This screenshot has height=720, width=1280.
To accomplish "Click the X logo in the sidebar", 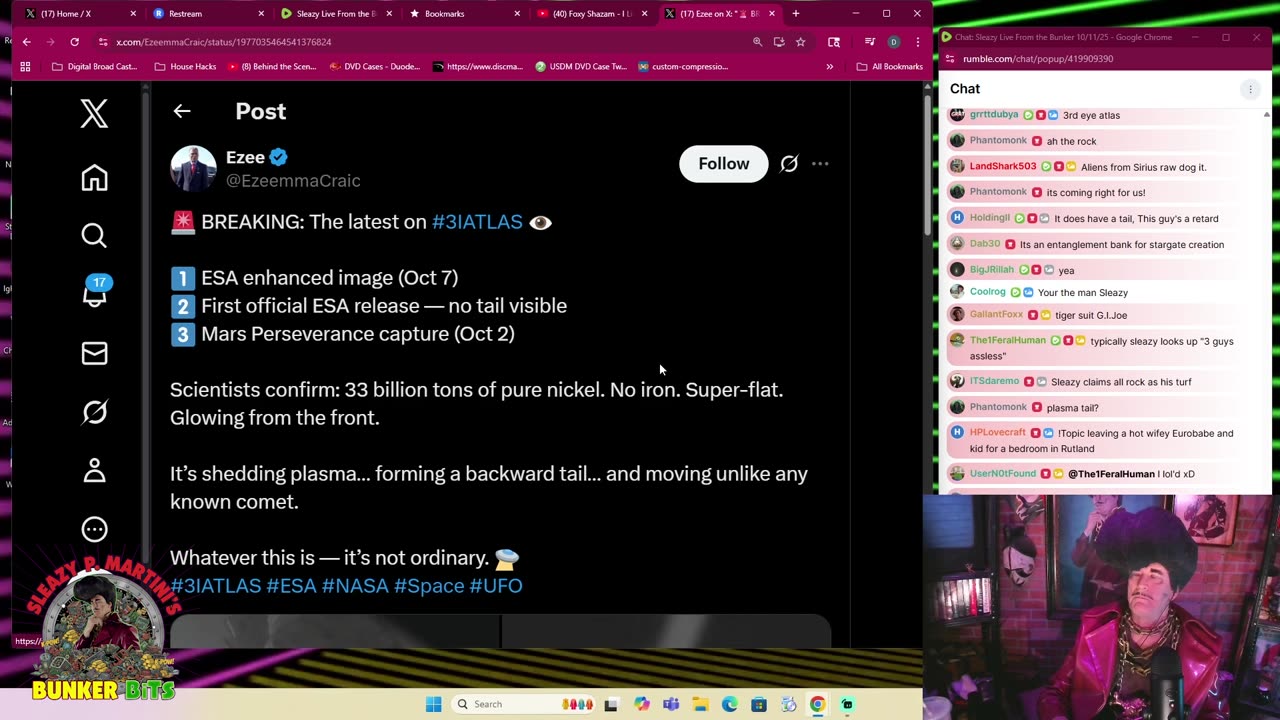I will click(94, 114).
